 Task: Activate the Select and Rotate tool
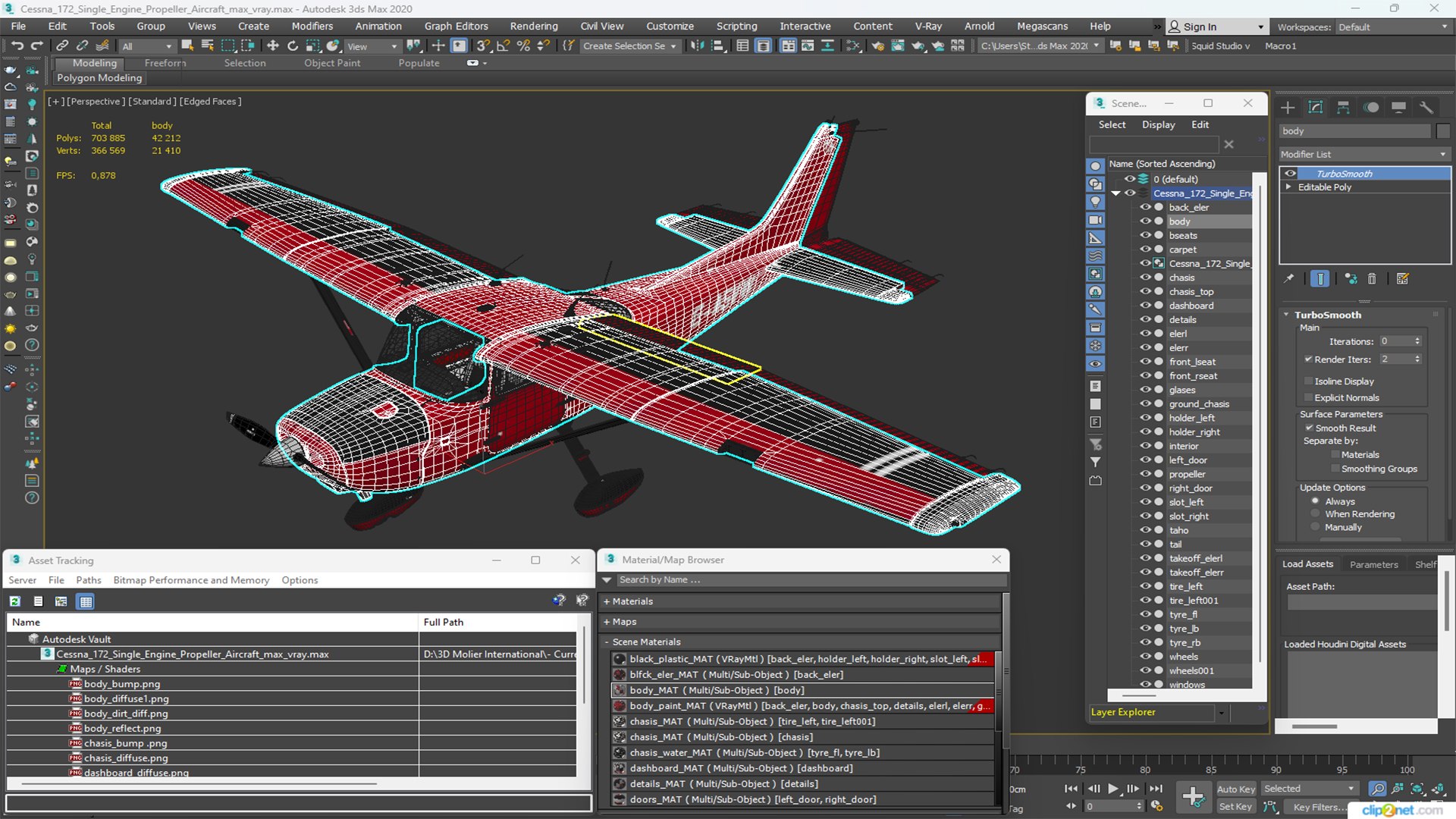[x=293, y=46]
